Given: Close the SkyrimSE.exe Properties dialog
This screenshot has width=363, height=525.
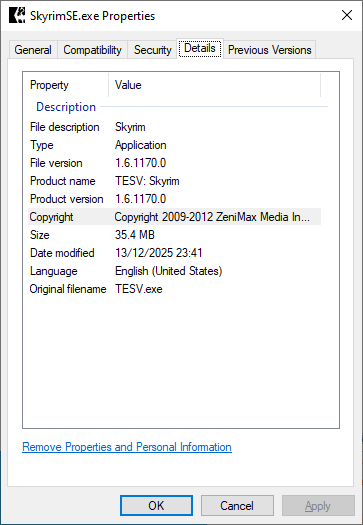Looking at the screenshot, I should coord(347,15).
